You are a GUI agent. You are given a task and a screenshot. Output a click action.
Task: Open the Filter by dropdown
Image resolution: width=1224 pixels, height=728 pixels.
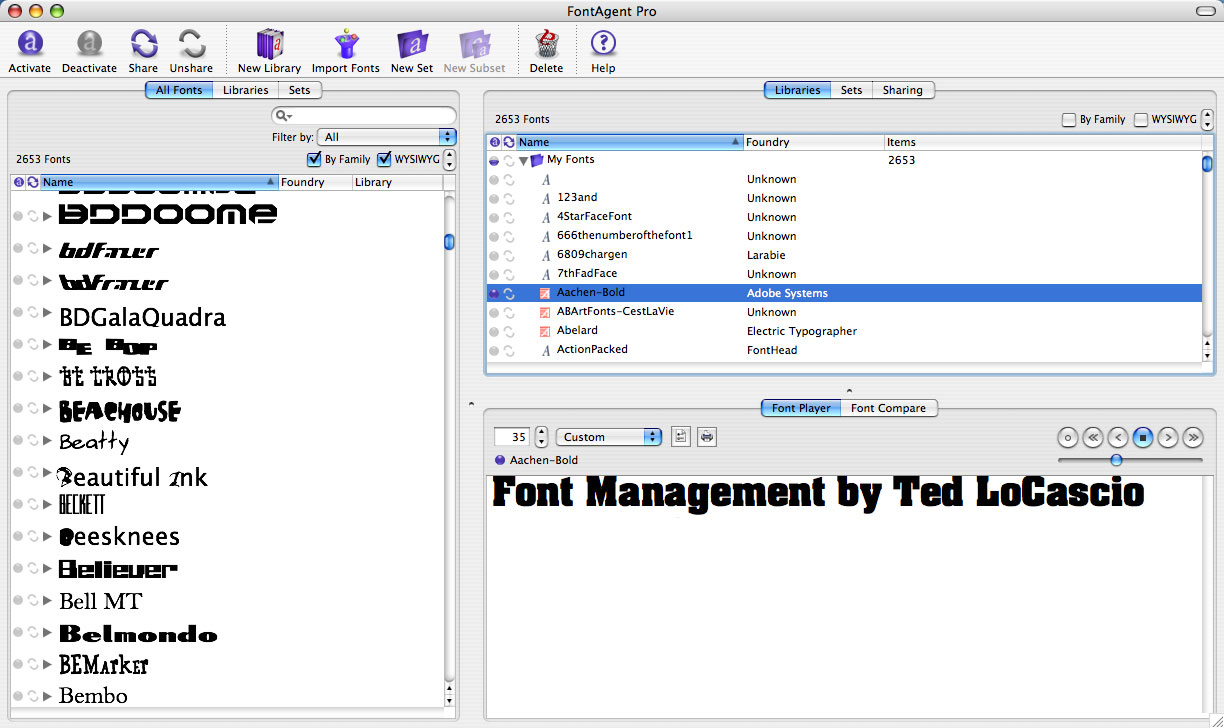tap(387, 137)
